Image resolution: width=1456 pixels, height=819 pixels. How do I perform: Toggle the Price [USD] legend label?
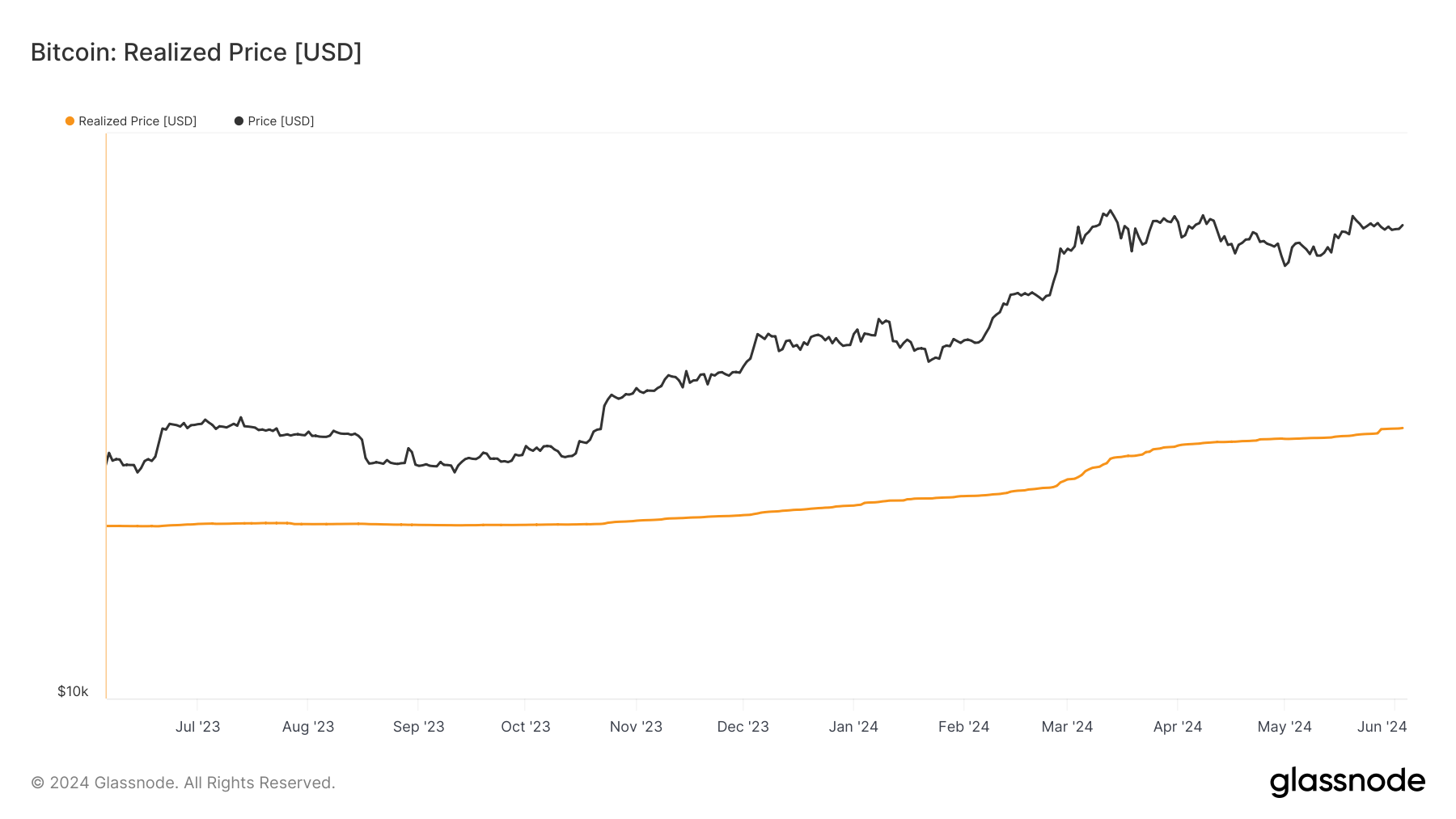click(x=281, y=121)
